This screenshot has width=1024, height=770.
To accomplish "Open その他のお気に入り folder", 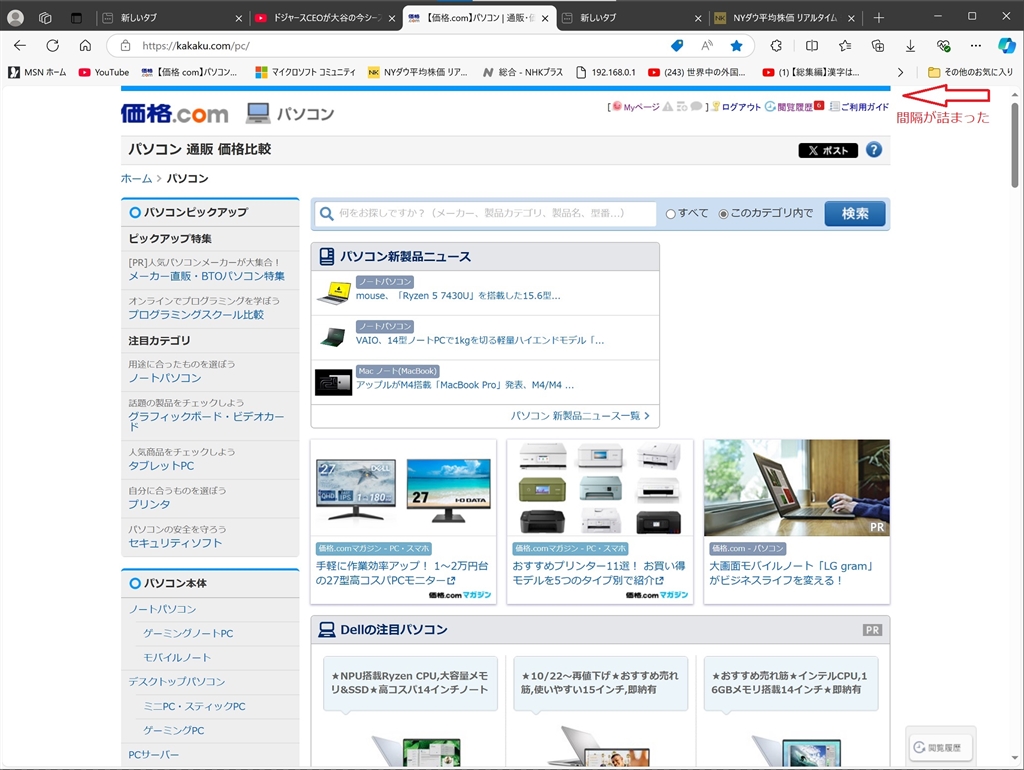I will (970, 72).
